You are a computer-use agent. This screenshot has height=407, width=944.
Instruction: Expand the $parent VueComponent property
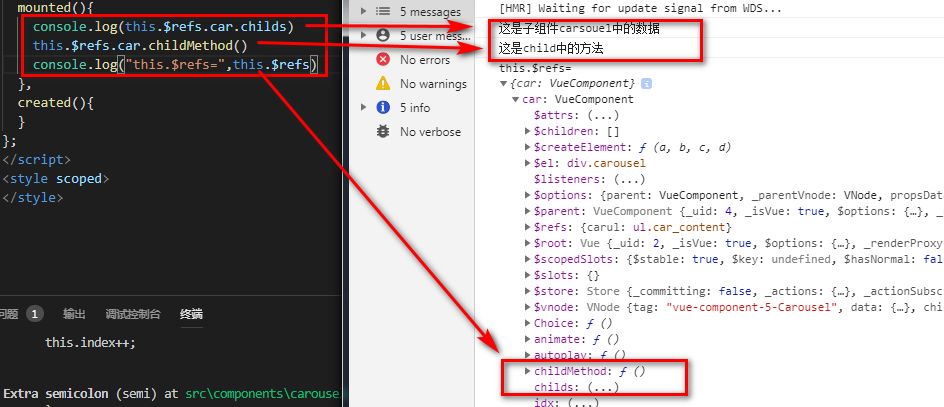tap(528, 211)
